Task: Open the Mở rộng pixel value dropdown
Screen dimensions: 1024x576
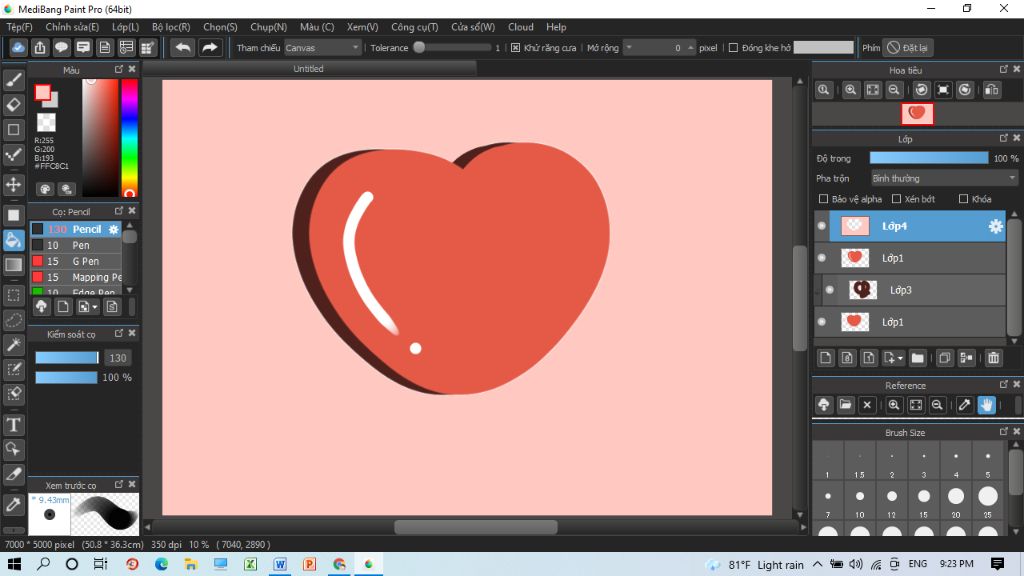Action: click(629, 48)
